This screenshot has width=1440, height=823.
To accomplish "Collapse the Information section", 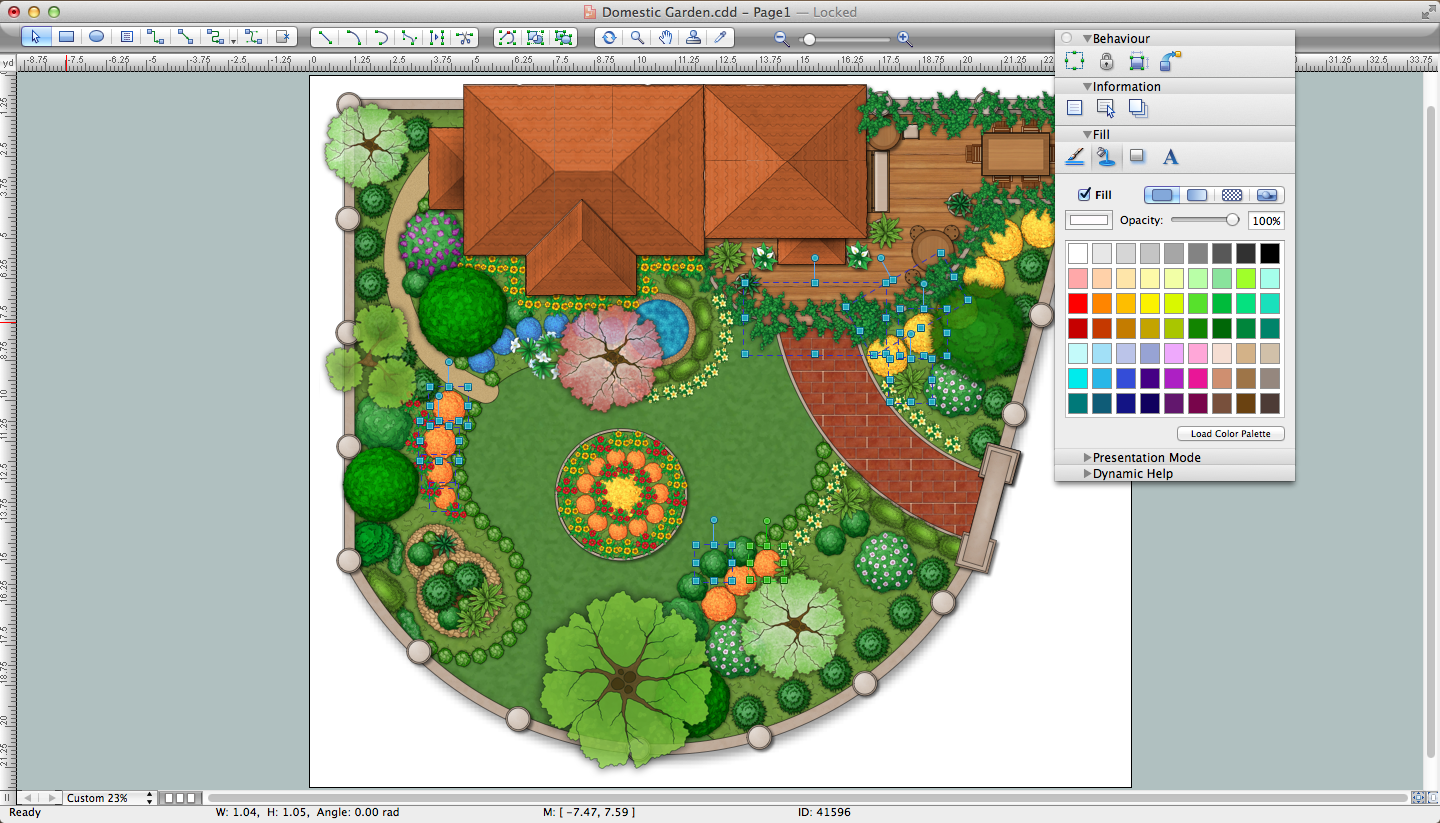I will click(1087, 87).
